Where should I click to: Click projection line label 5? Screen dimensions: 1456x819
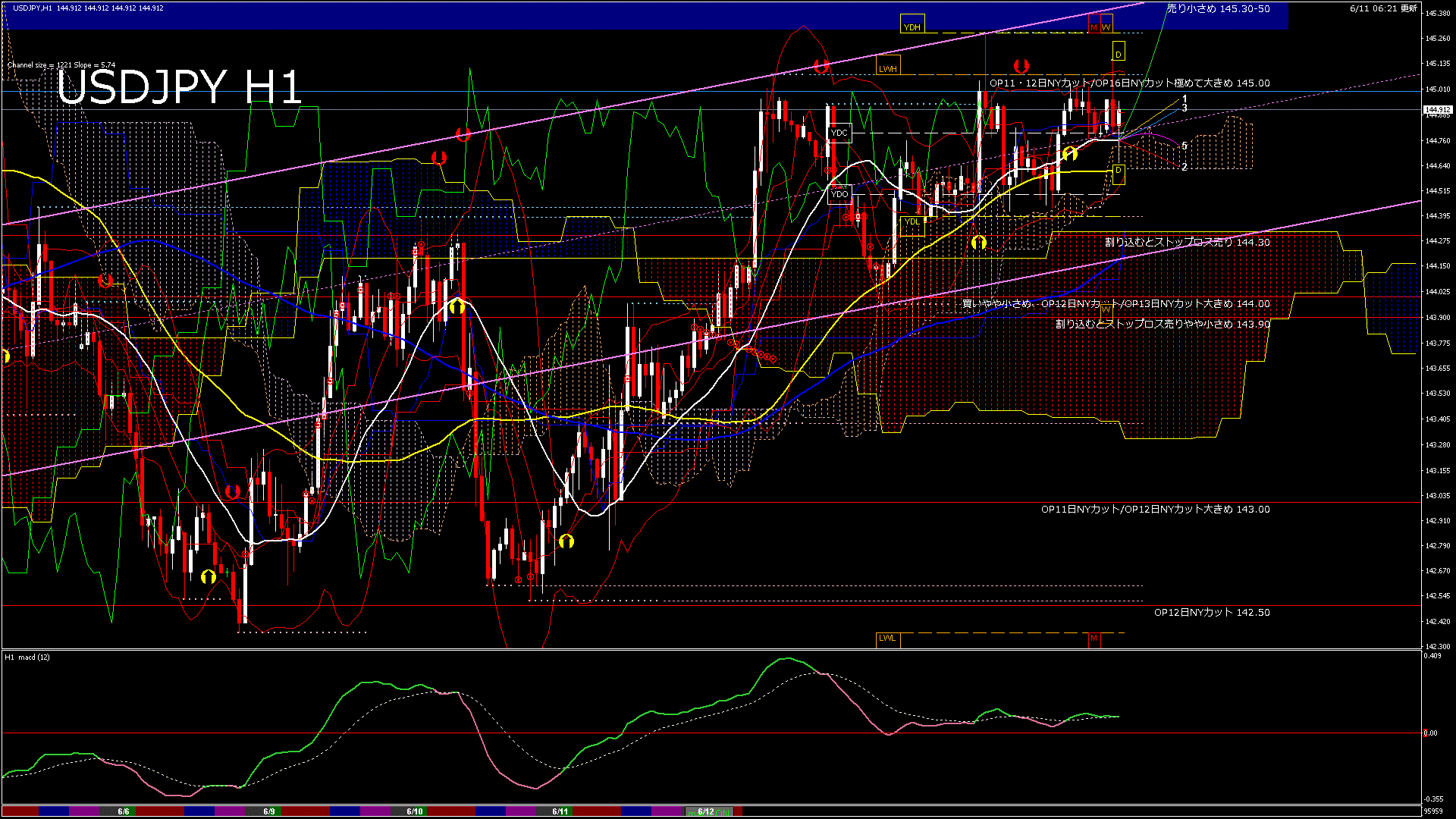pos(1185,146)
